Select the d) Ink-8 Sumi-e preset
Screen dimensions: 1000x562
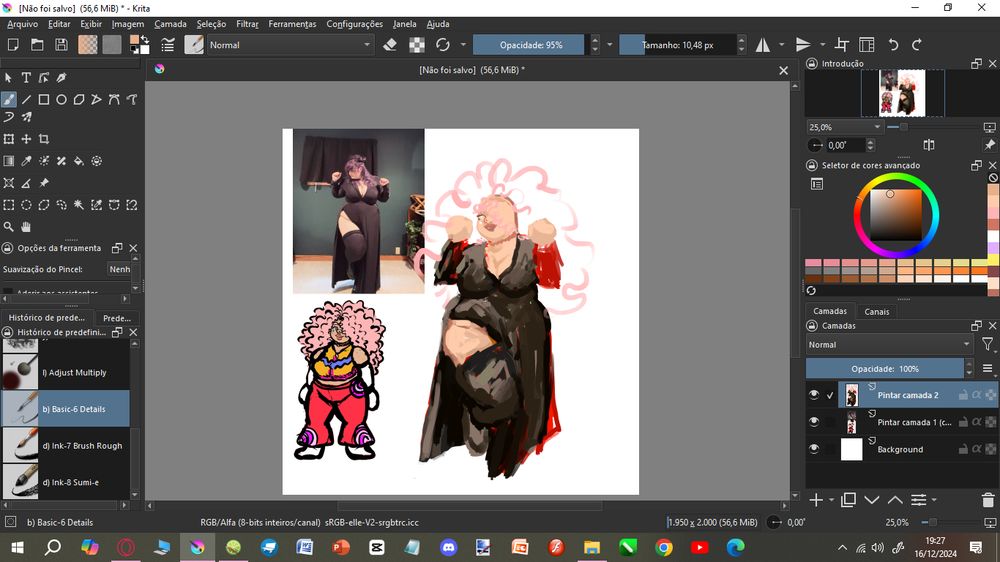(66, 482)
